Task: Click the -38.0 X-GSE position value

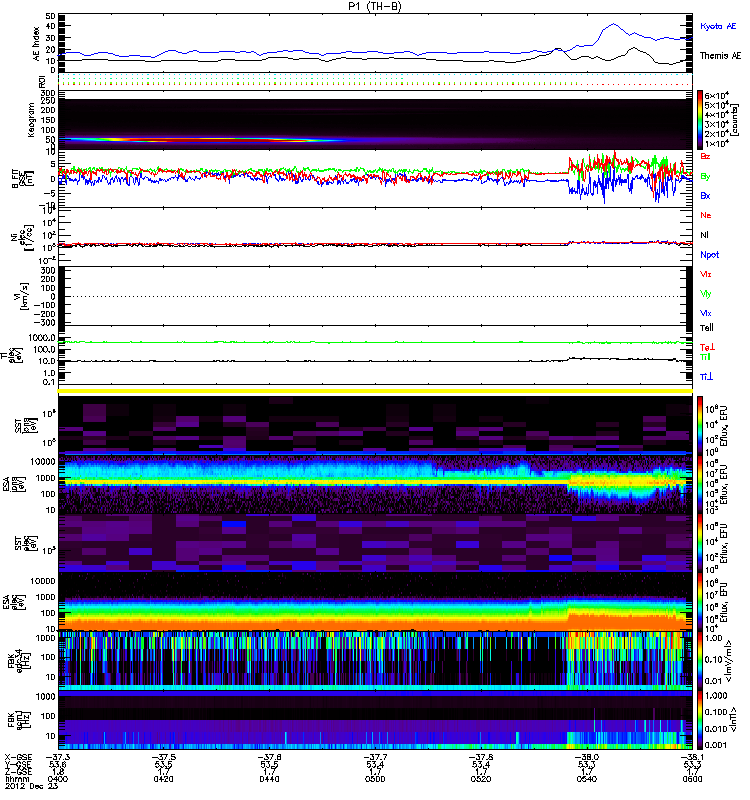Action: 587,757
